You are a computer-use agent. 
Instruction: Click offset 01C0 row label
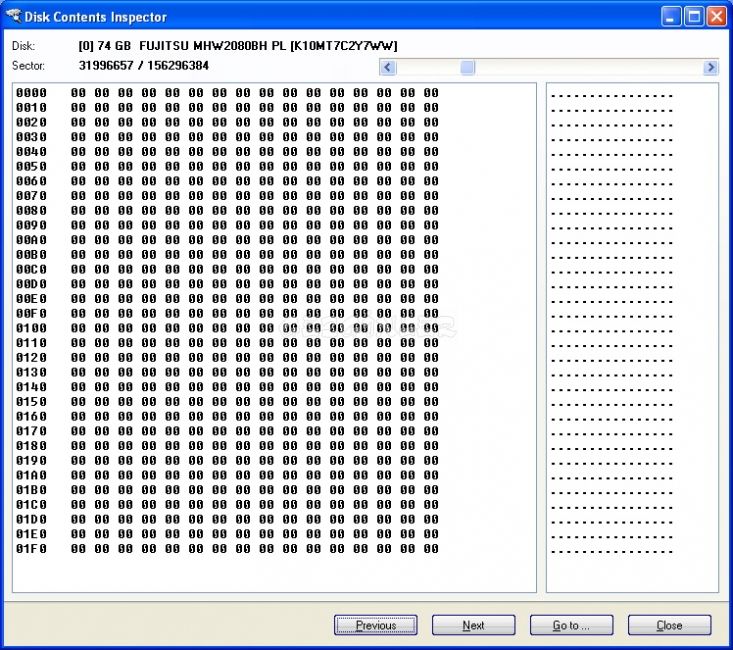31,505
